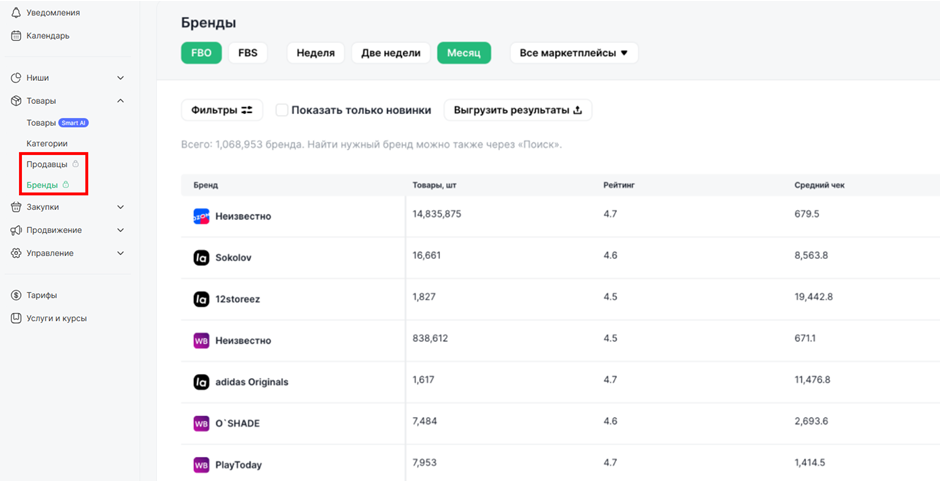The width and height of the screenshot is (940, 481).
Task: Click the 11,476.8 average check cell
Action: [813, 380]
